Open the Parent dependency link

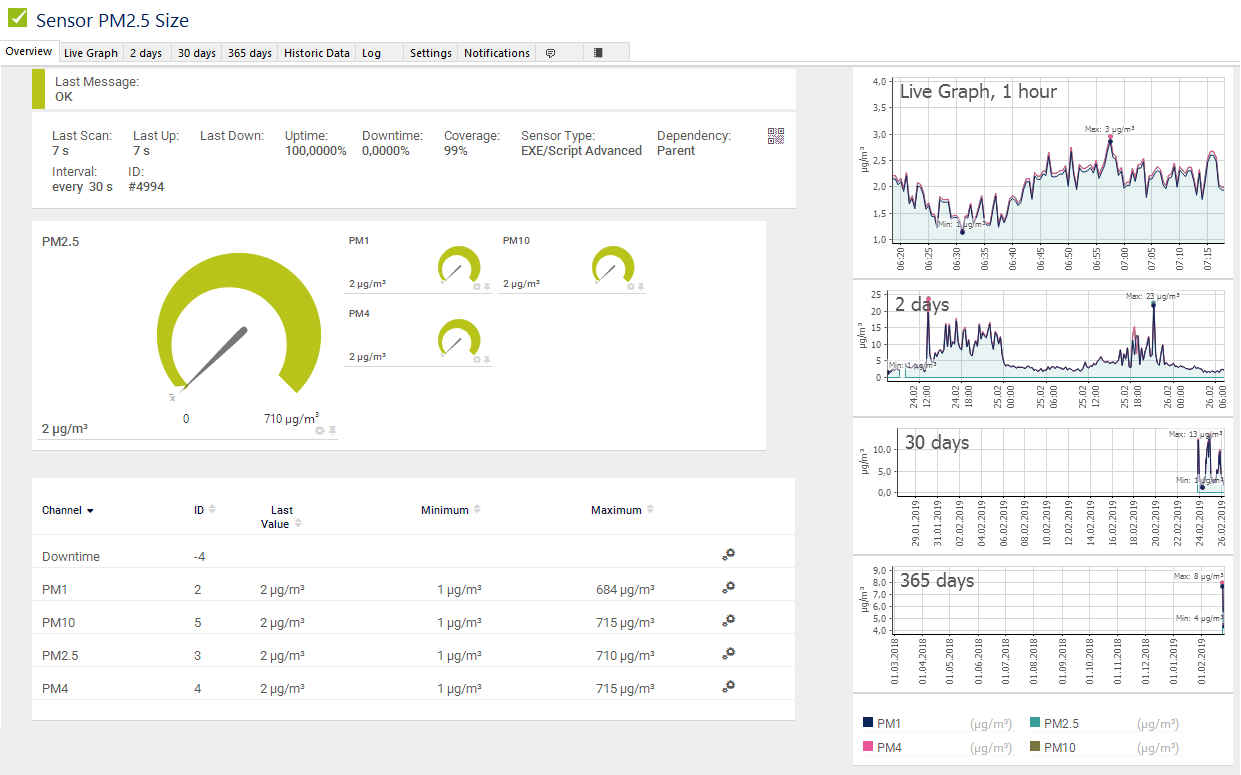pyautogui.click(x=676, y=151)
